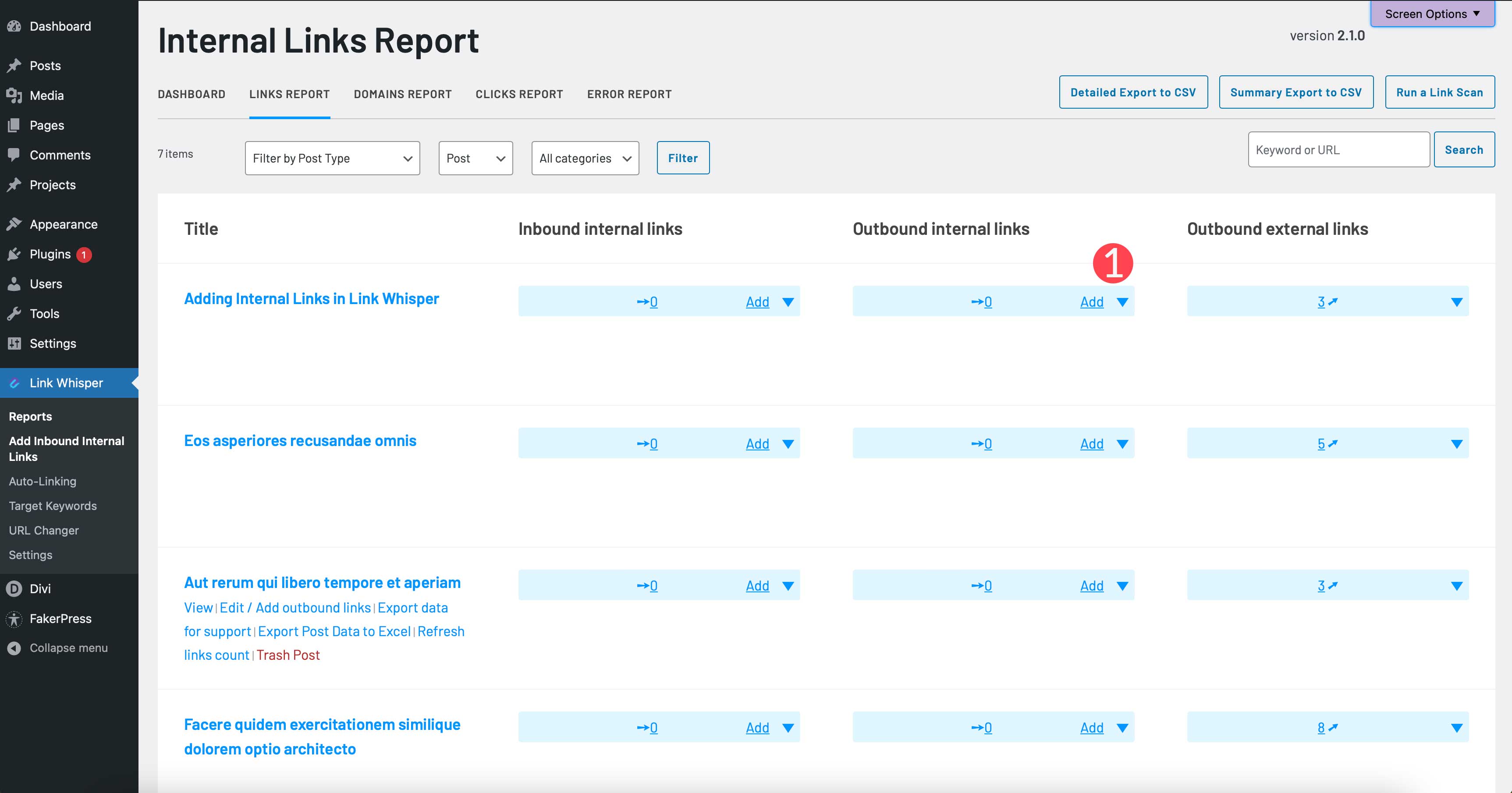The height and width of the screenshot is (793, 1512).
Task: Click the Plugins icon in sidebar
Action: 14,254
